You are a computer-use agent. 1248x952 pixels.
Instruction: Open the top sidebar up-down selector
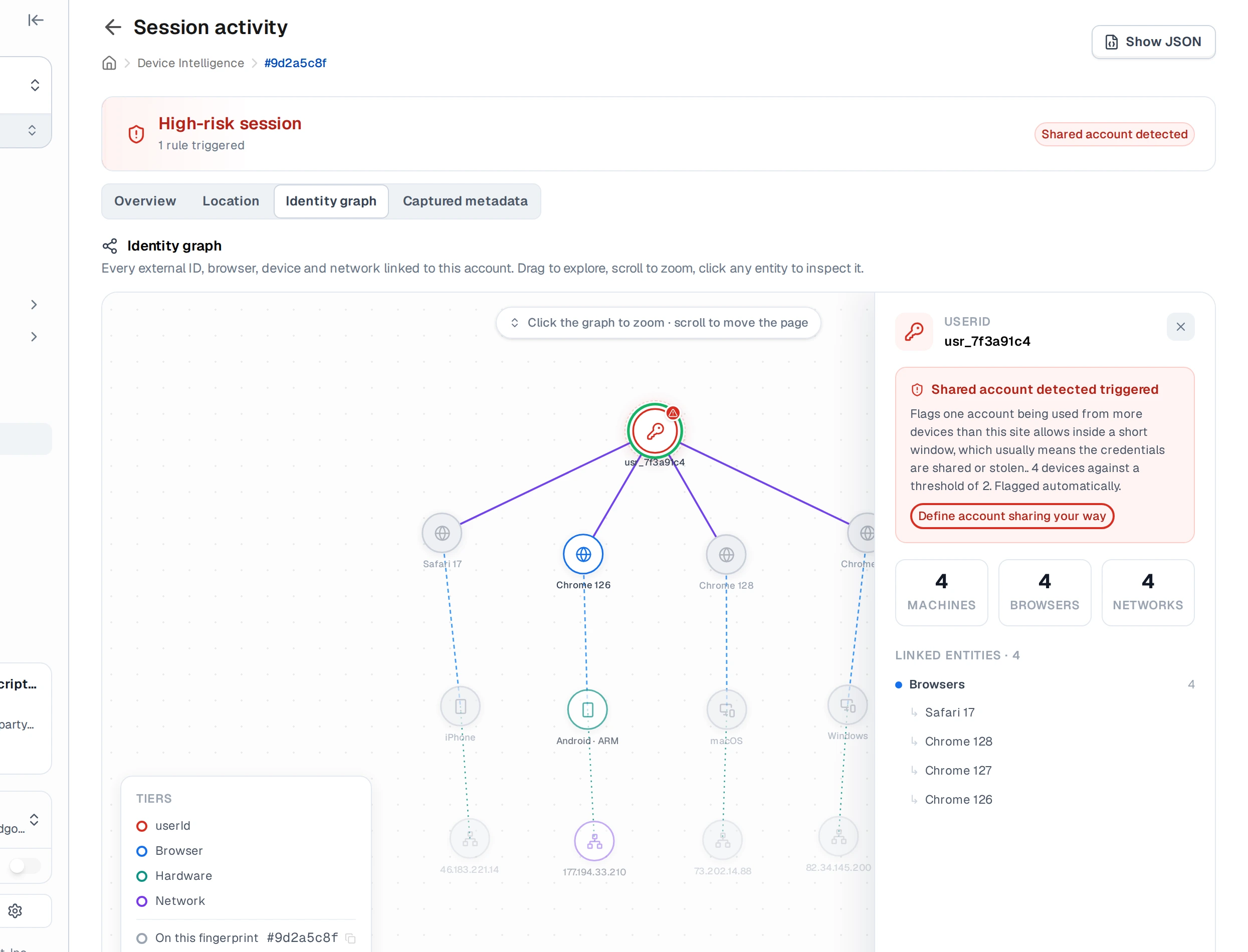point(35,85)
